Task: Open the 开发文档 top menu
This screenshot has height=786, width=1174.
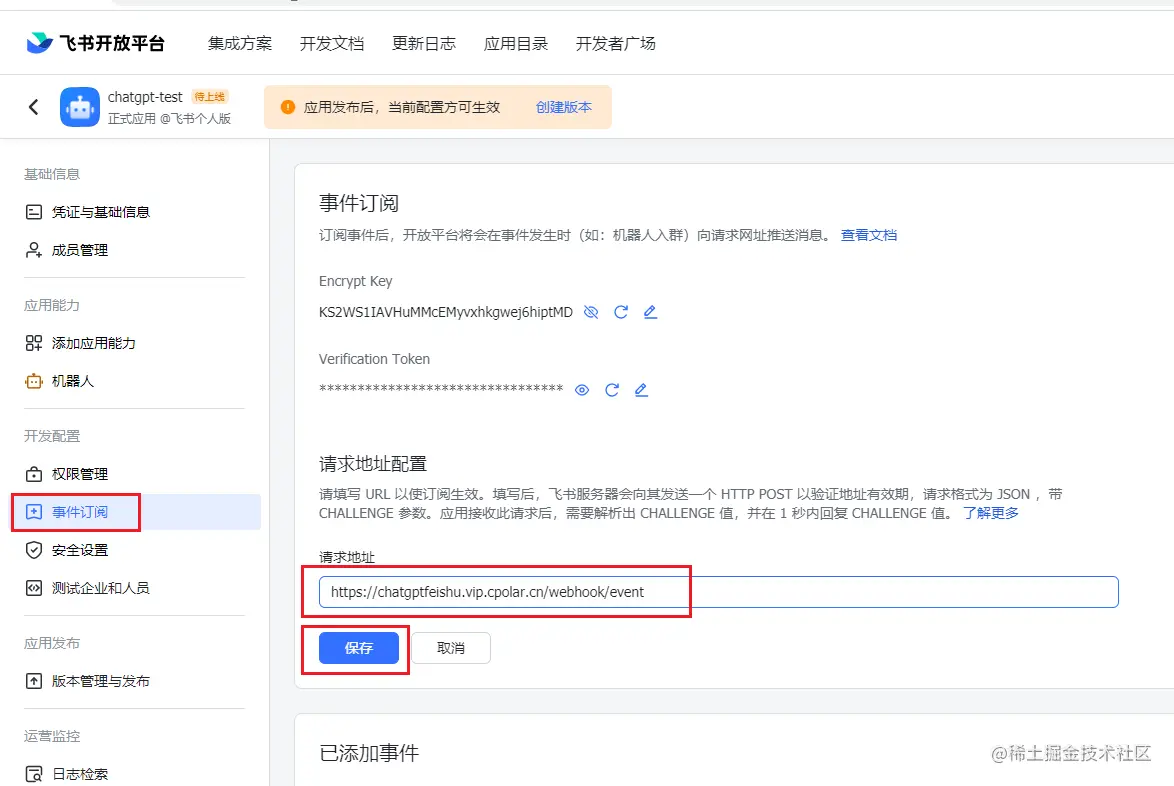Action: coord(332,43)
